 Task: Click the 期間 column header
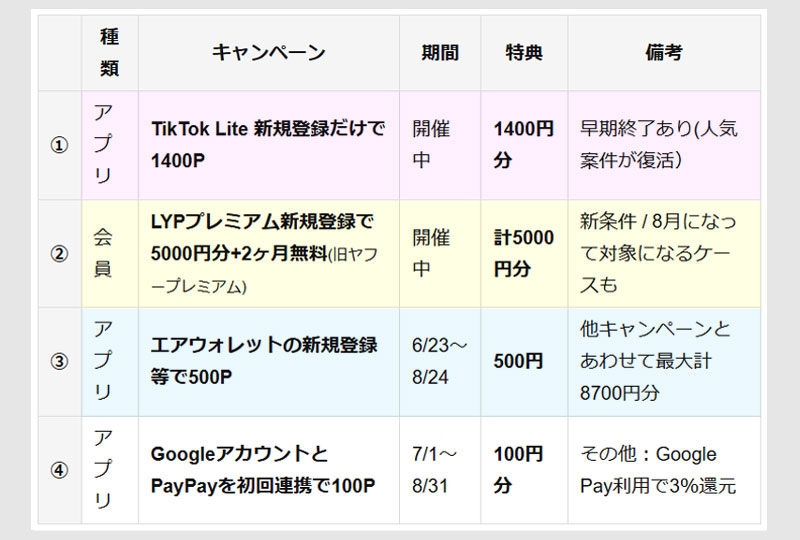point(440,53)
